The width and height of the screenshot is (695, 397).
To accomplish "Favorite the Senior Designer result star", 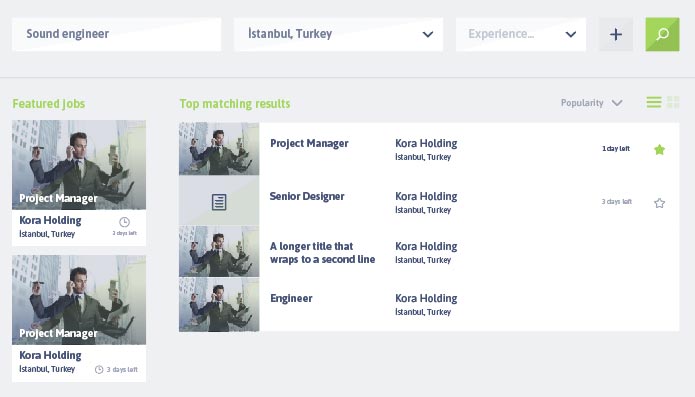I will 660,203.
